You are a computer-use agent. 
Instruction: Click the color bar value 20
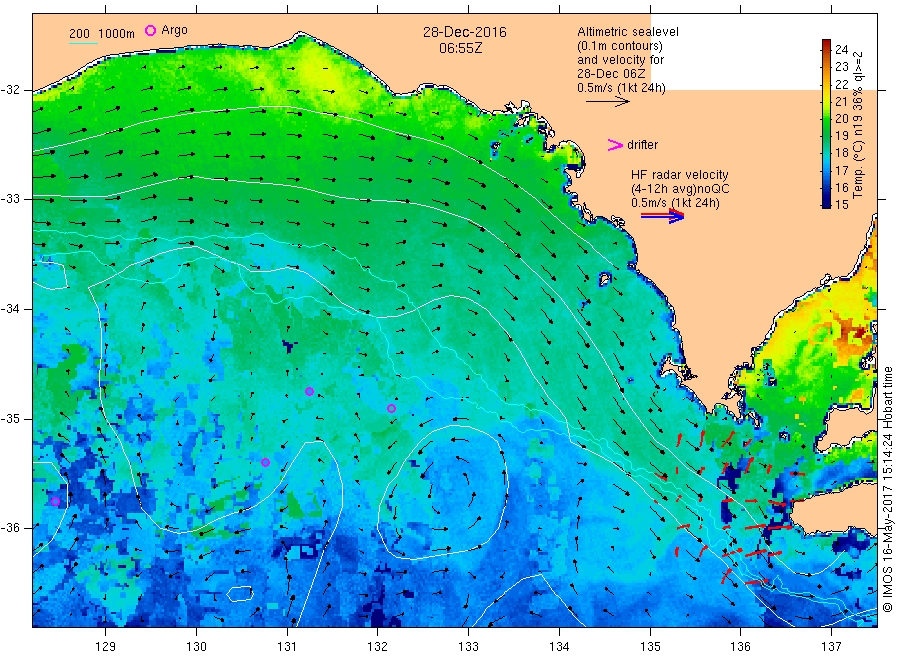click(841, 118)
